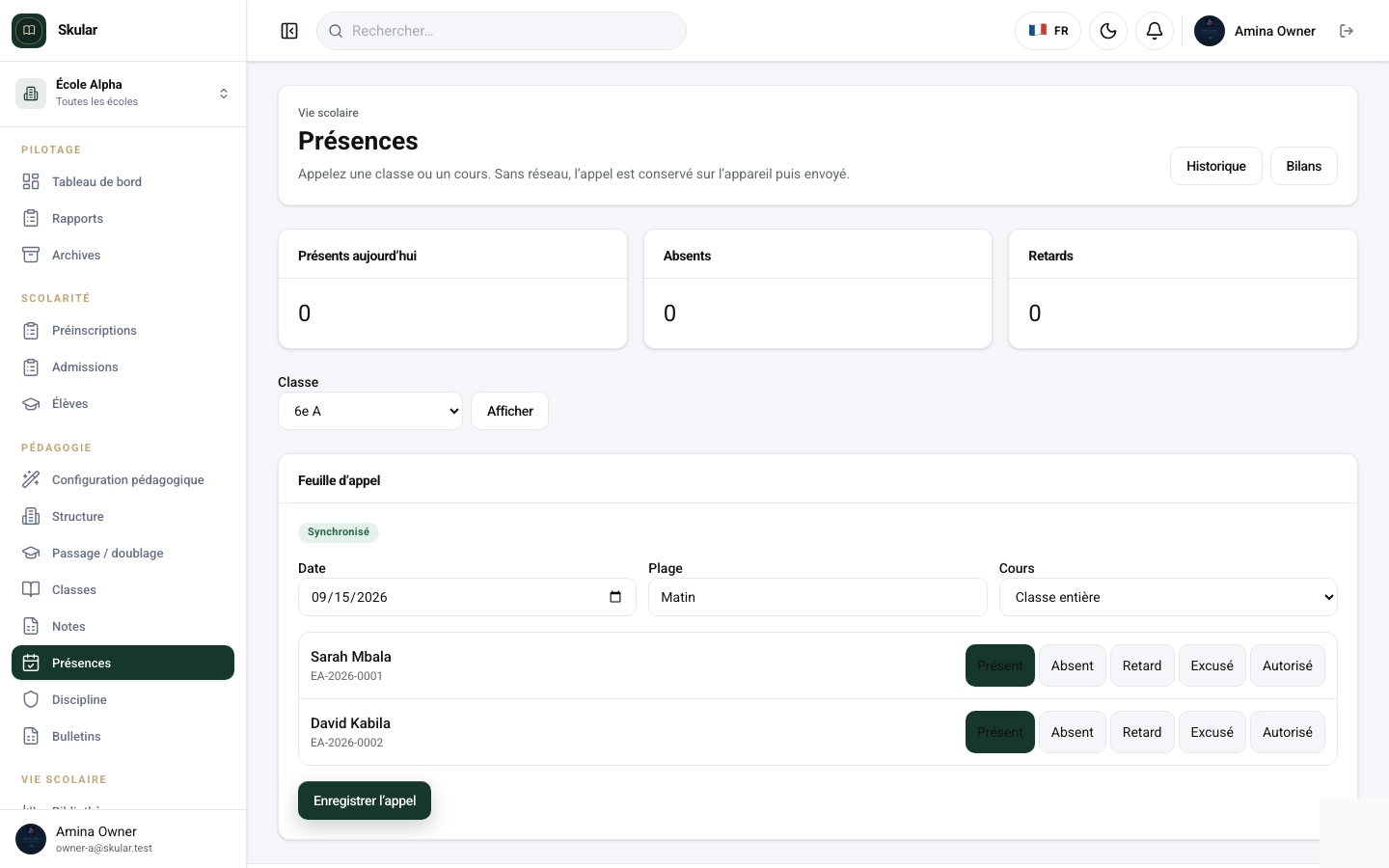This screenshot has width=1389, height=868.
Task: Click the Skular logo icon
Action: point(29,31)
